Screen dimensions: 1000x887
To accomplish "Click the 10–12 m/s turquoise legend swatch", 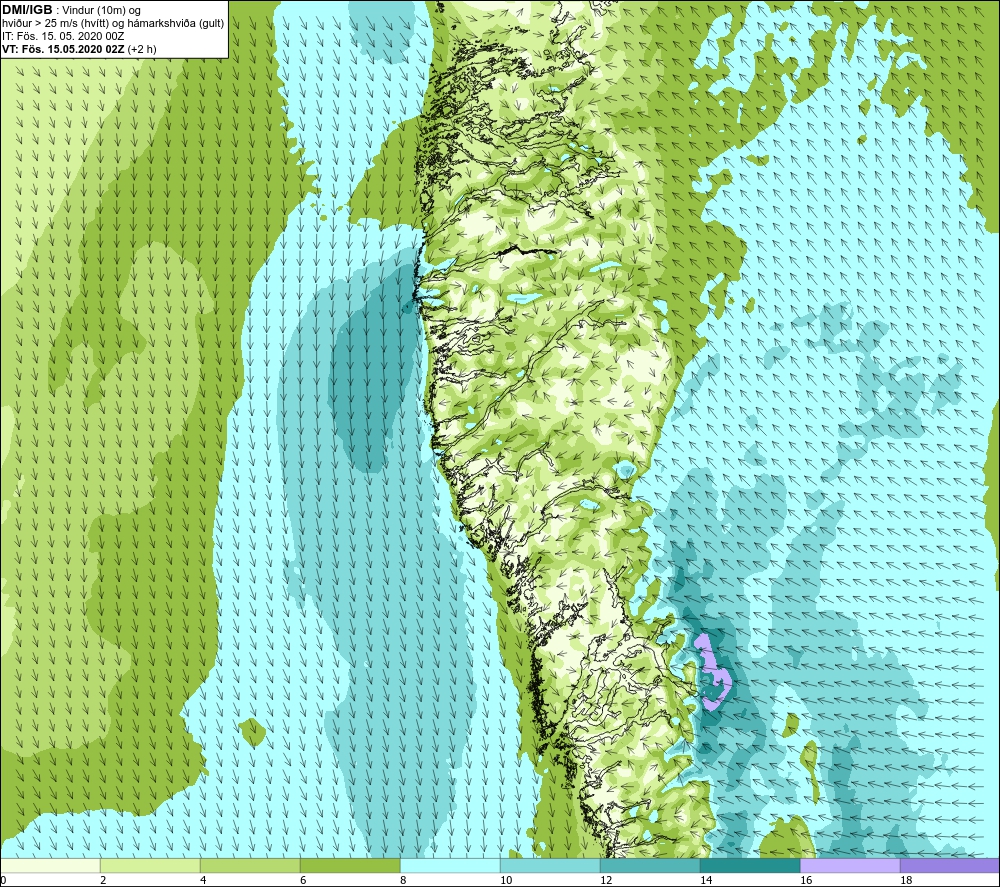I will 550,865.
